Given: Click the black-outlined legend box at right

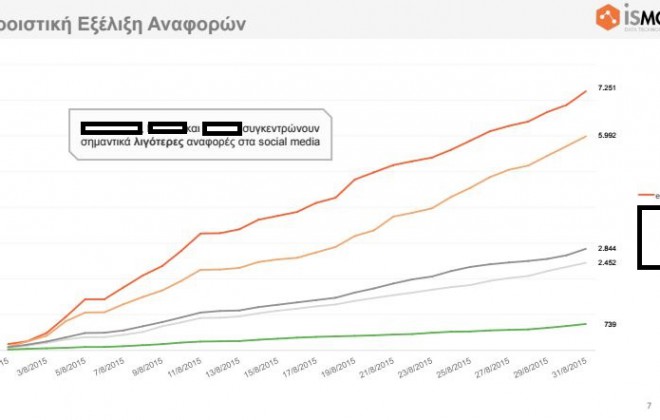Looking at the screenshot, I should [648, 237].
